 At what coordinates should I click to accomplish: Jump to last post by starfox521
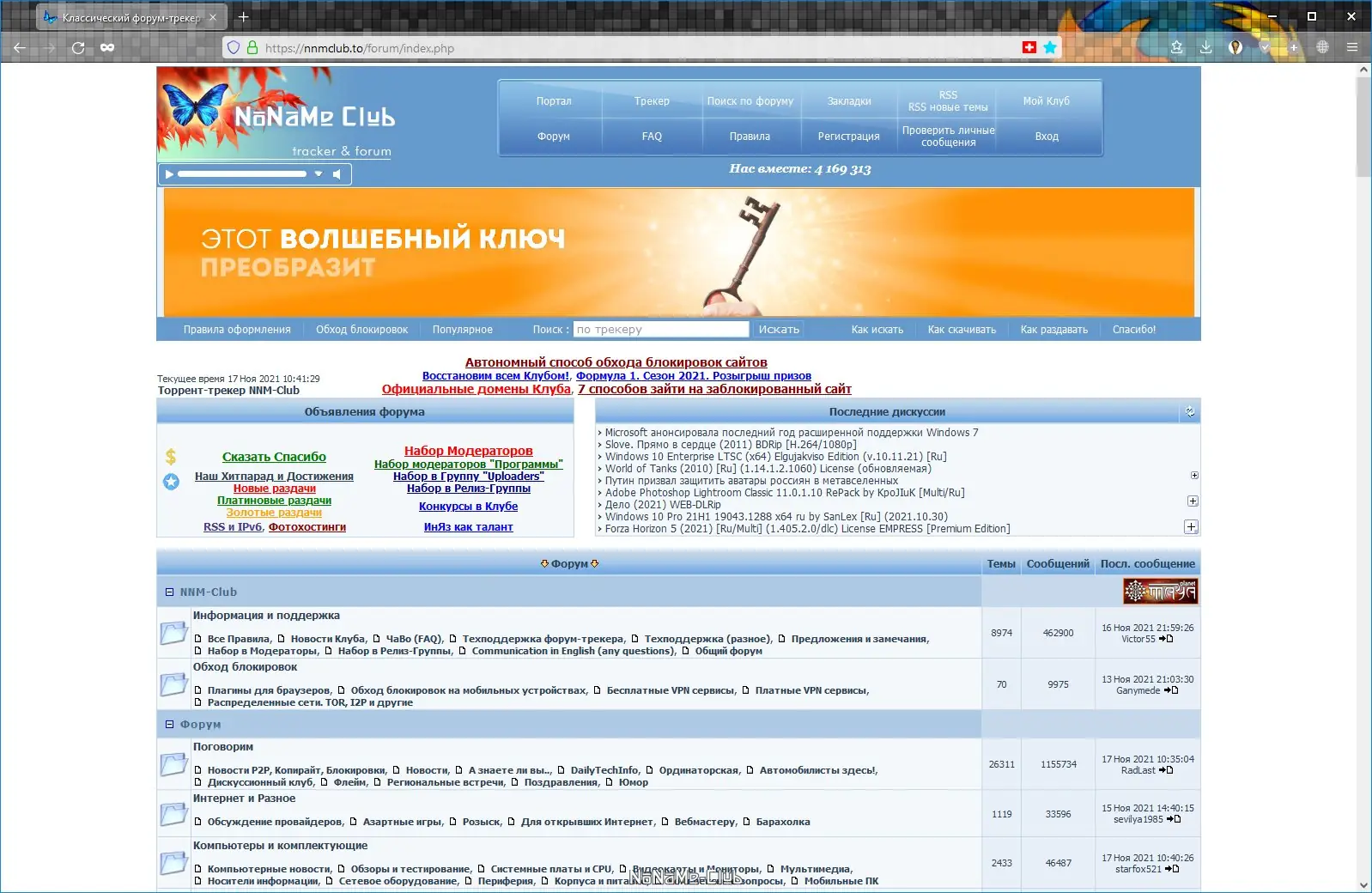[x=1172, y=869]
